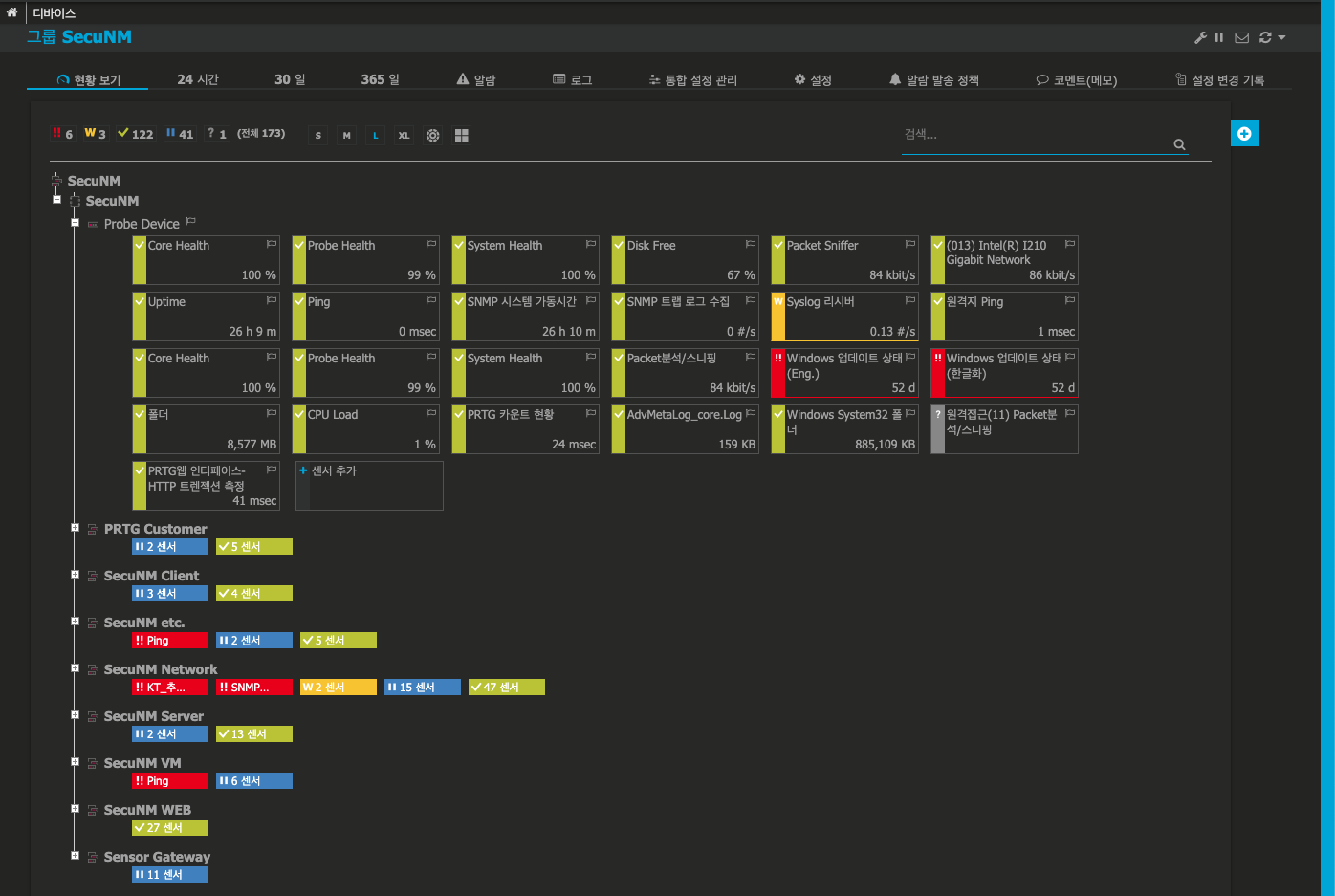Screen dimensions: 1335x896
Task: Click the 디바이스 breadcrumb
Action: [54, 13]
